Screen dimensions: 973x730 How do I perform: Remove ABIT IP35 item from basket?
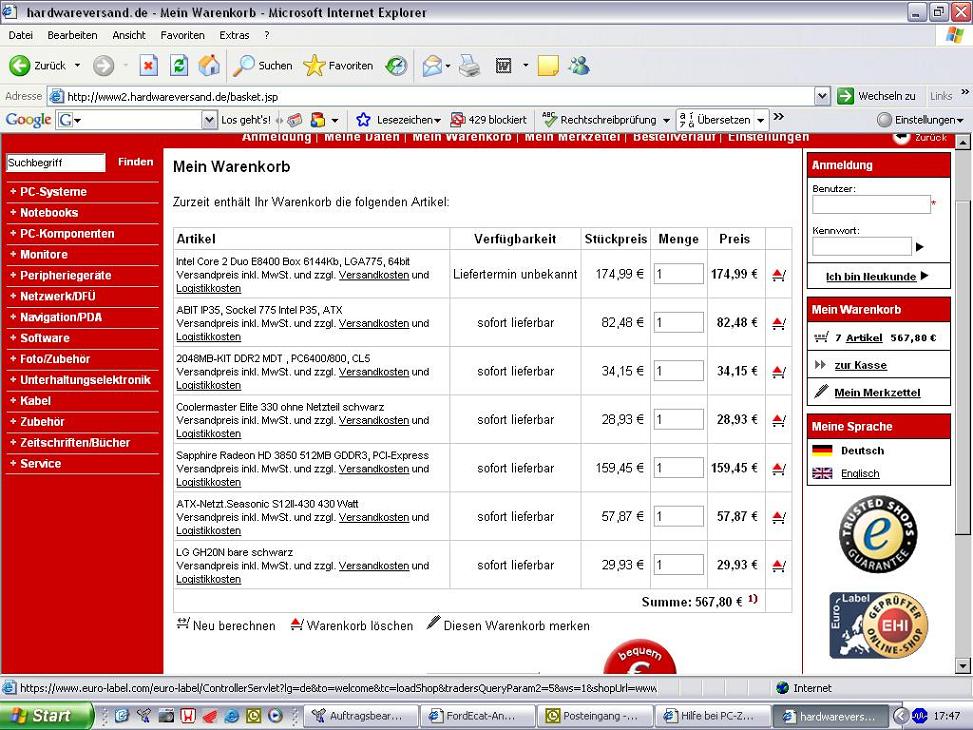click(779, 323)
